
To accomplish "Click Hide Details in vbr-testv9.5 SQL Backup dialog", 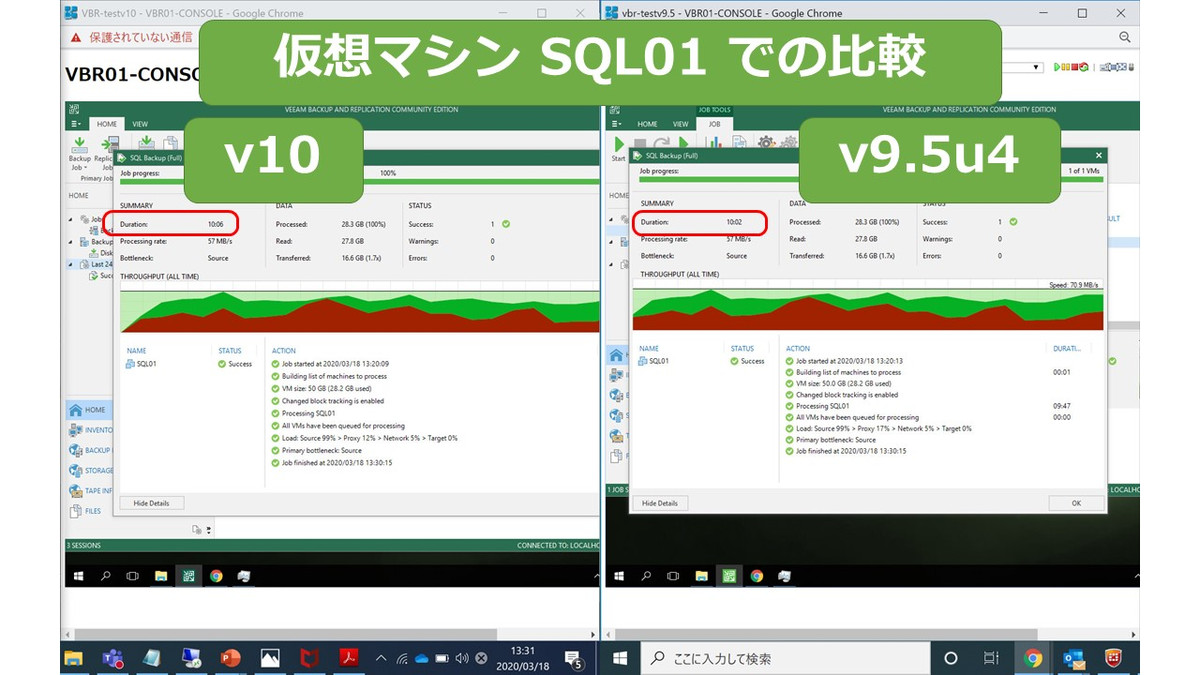I will point(660,503).
